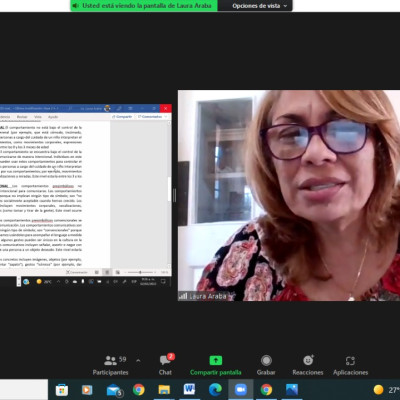Start sharing with Compartir pantalla

pyautogui.click(x=215, y=365)
